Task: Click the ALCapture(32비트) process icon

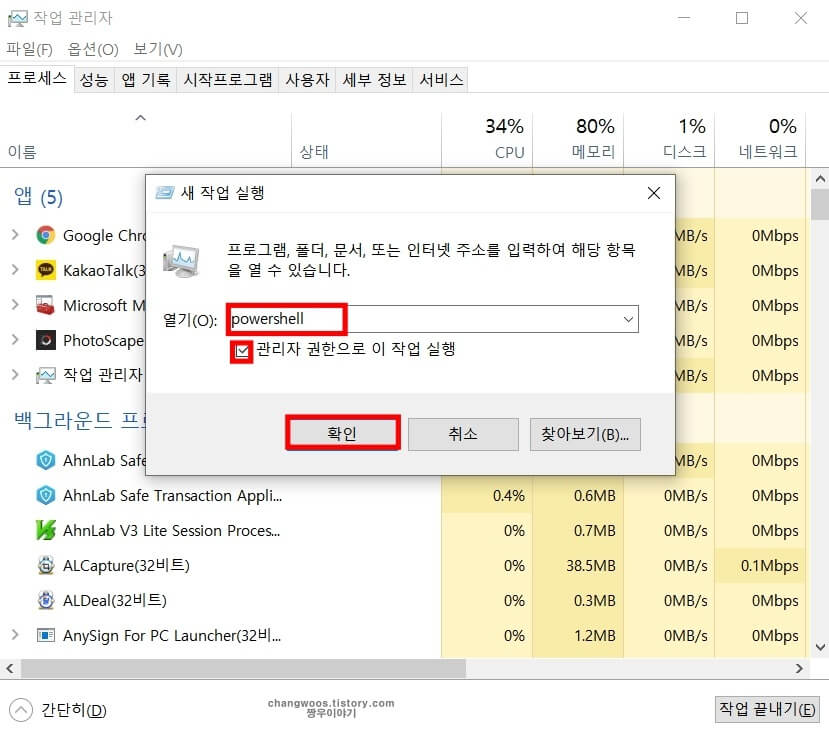Action: [x=47, y=565]
